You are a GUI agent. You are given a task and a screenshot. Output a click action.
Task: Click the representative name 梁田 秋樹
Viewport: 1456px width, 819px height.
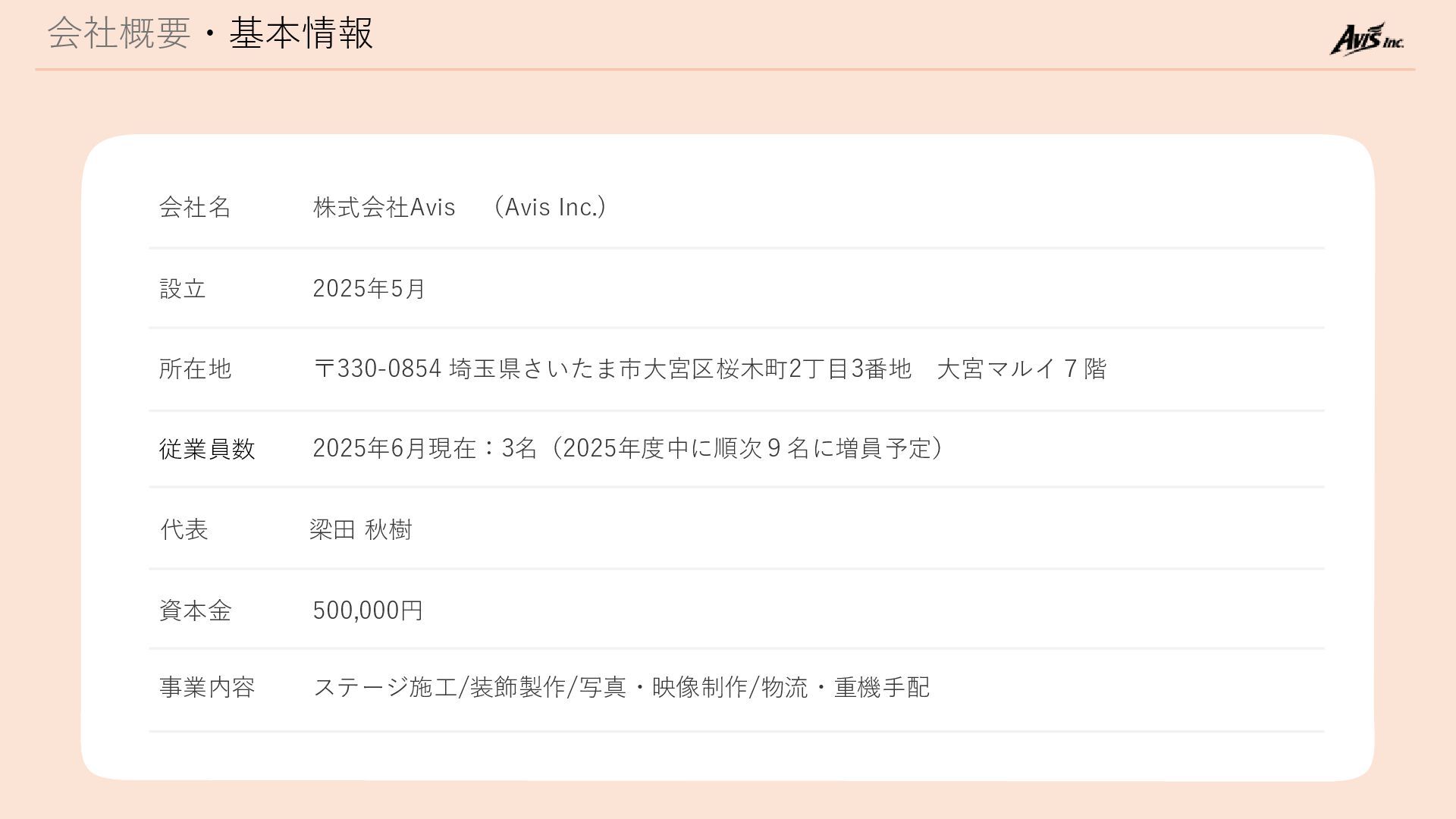(360, 529)
